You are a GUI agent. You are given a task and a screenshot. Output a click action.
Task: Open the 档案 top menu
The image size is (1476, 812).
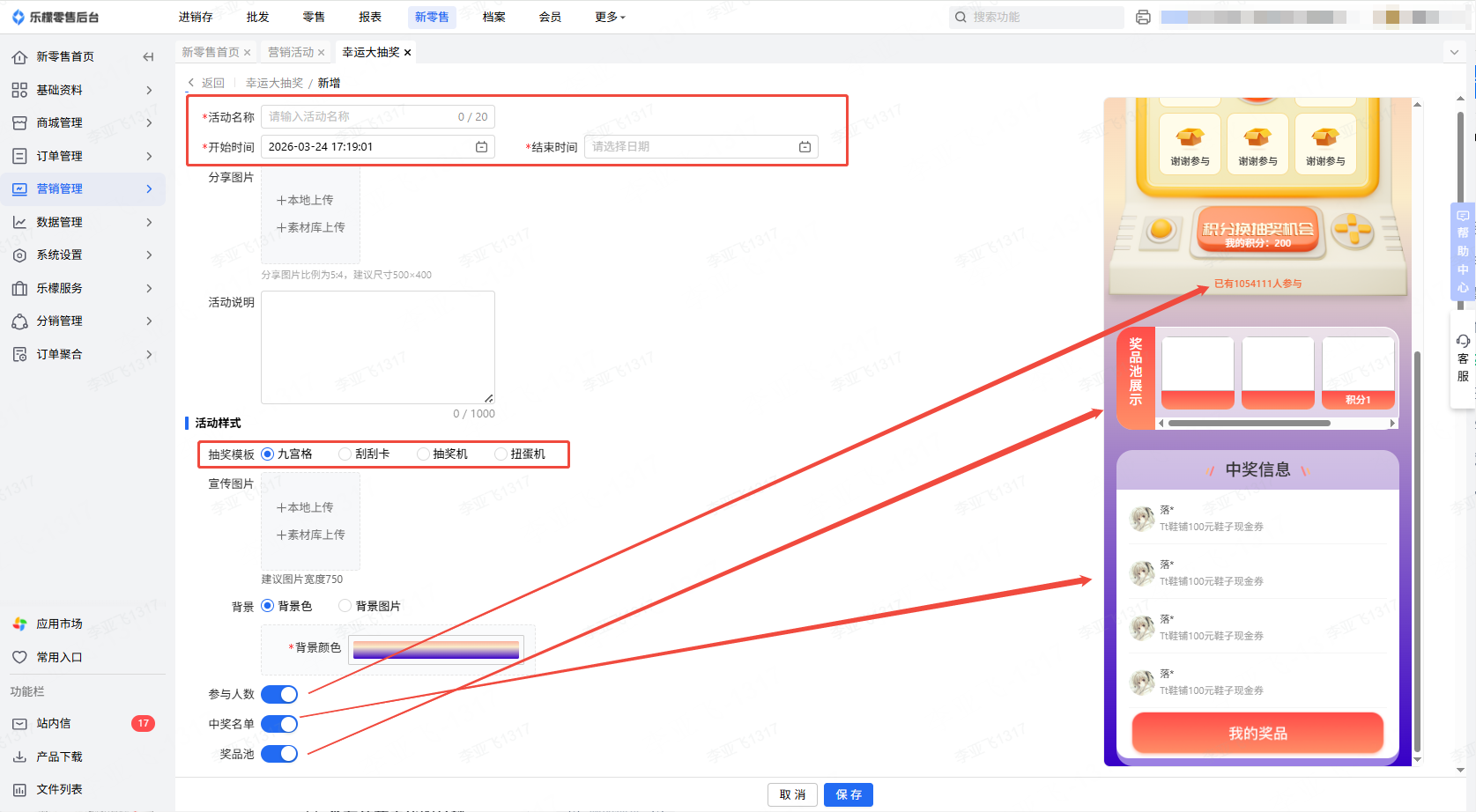(494, 17)
